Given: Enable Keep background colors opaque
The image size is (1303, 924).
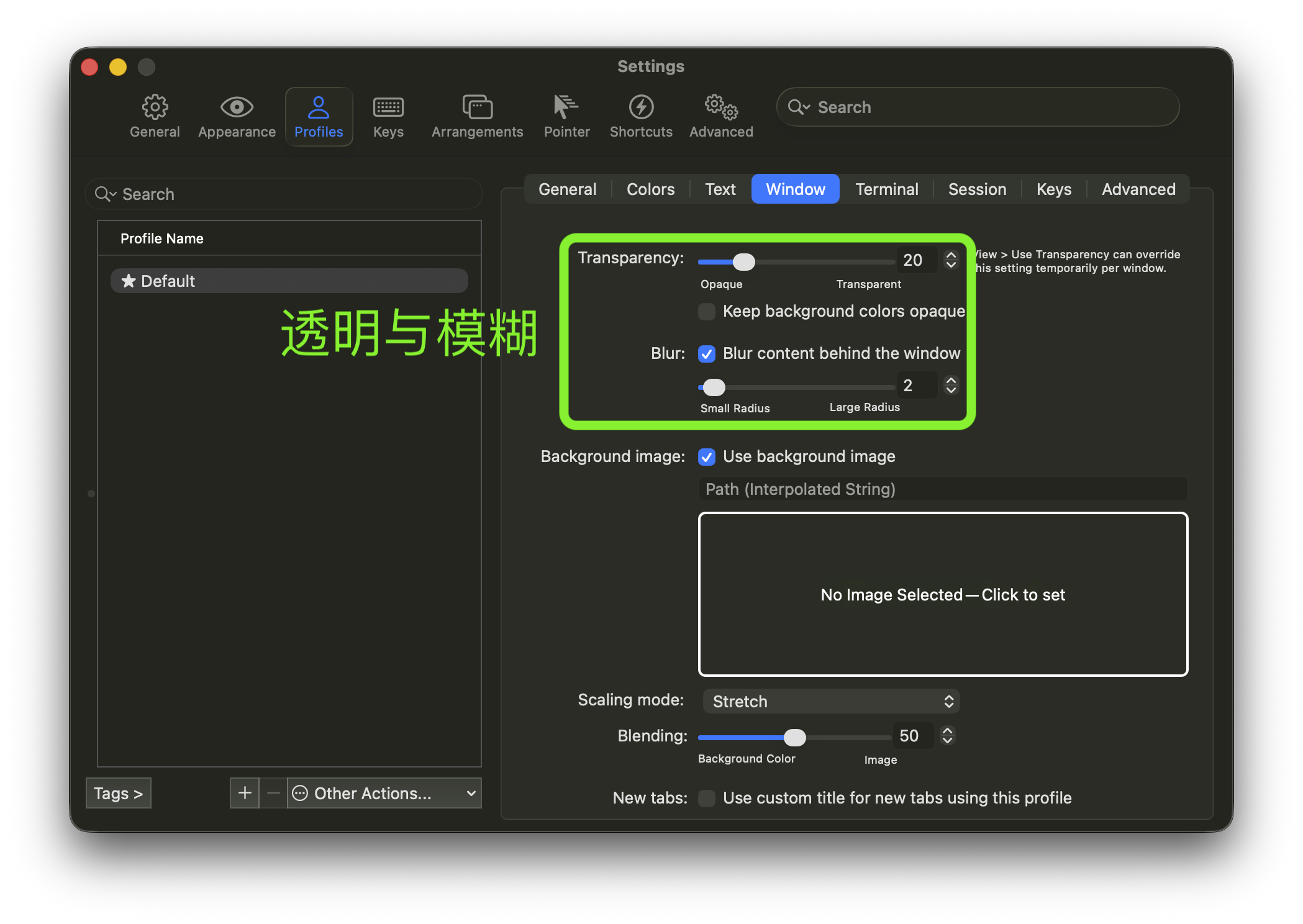Looking at the screenshot, I should coord(707,311).
